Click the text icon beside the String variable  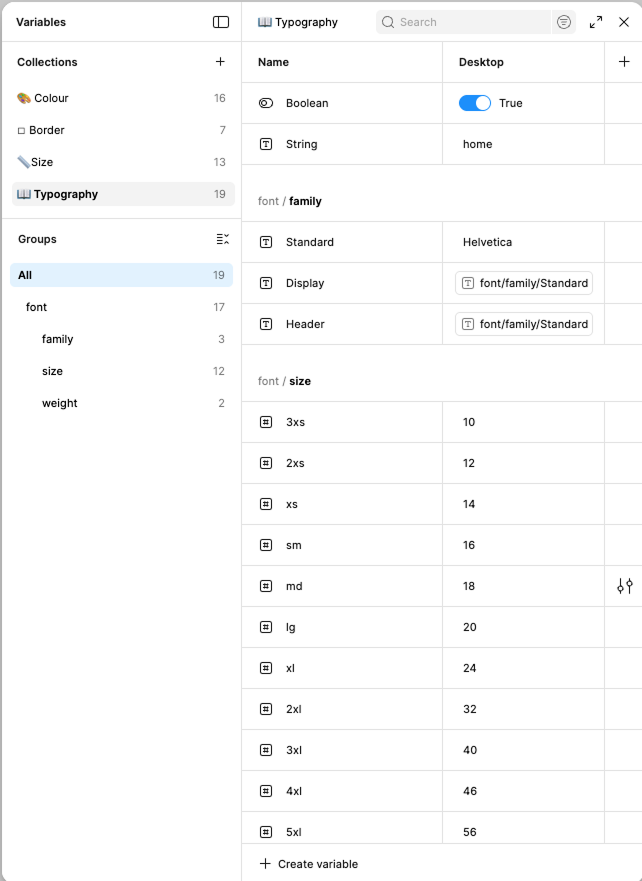tap(266, 144)
